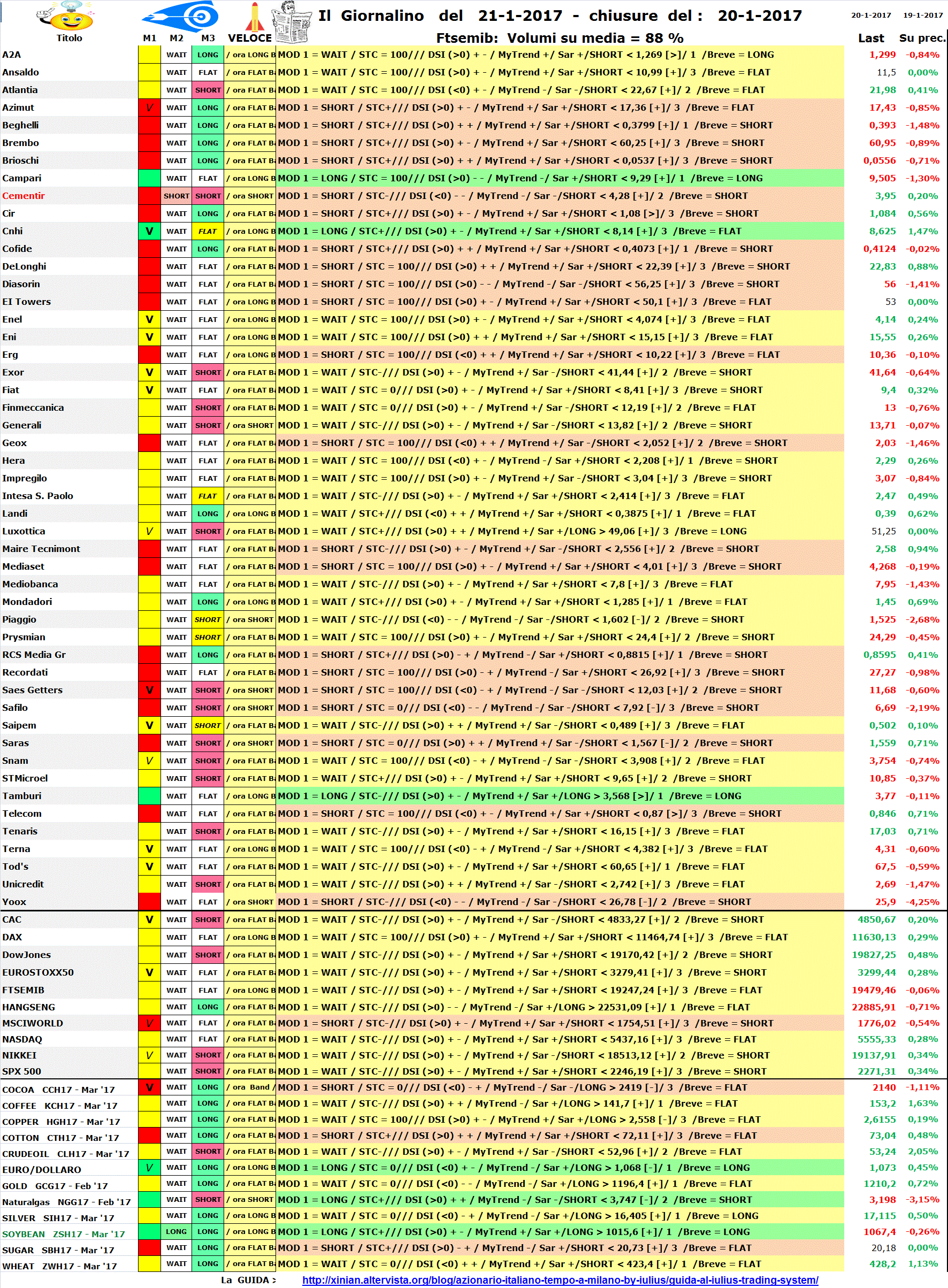The height and width of the screenshot is (1288, 948).
Task: Click the HANGSENG last value 22885,91
Action: click(x=874, y=1007)
